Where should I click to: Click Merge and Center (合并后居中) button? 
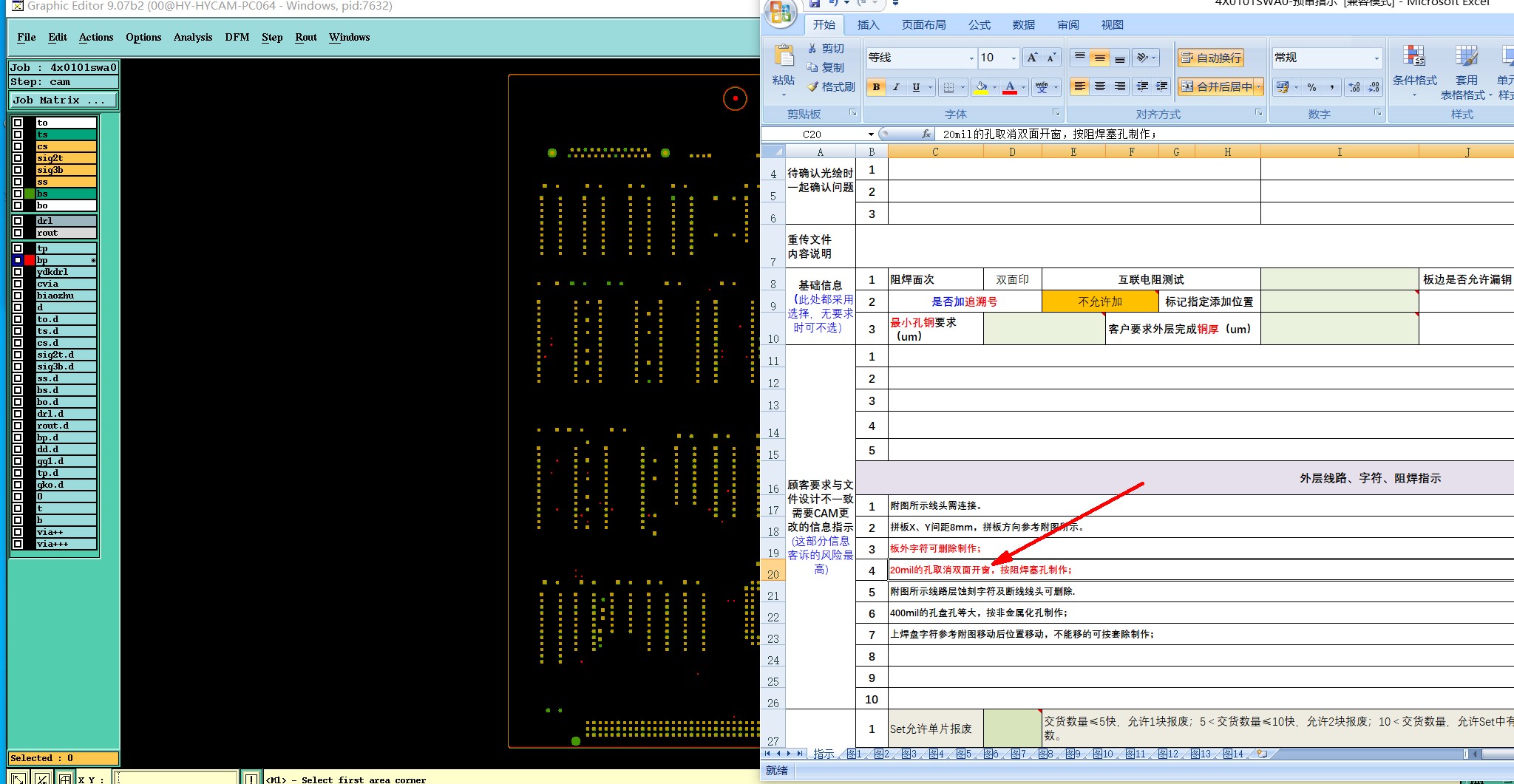(1216, 87)
